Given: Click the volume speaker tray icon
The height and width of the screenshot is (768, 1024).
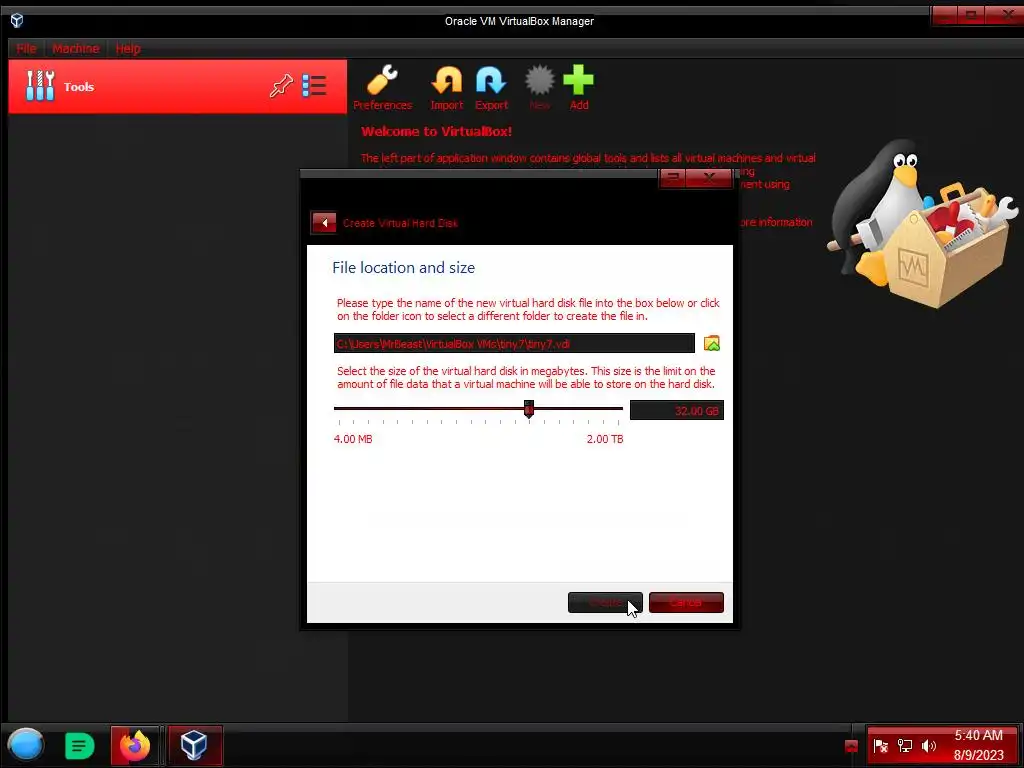Looking at the screenshot, I should coord(929,746).
